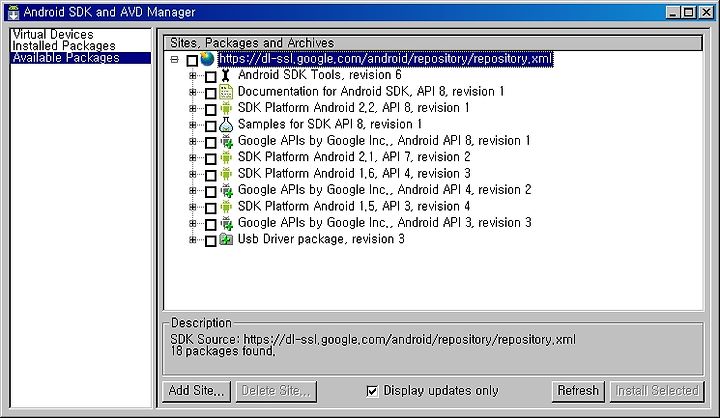Viewport: 720px width, 418px height.
Task: Select the repository.xml URL row
Action: [385, 59]
